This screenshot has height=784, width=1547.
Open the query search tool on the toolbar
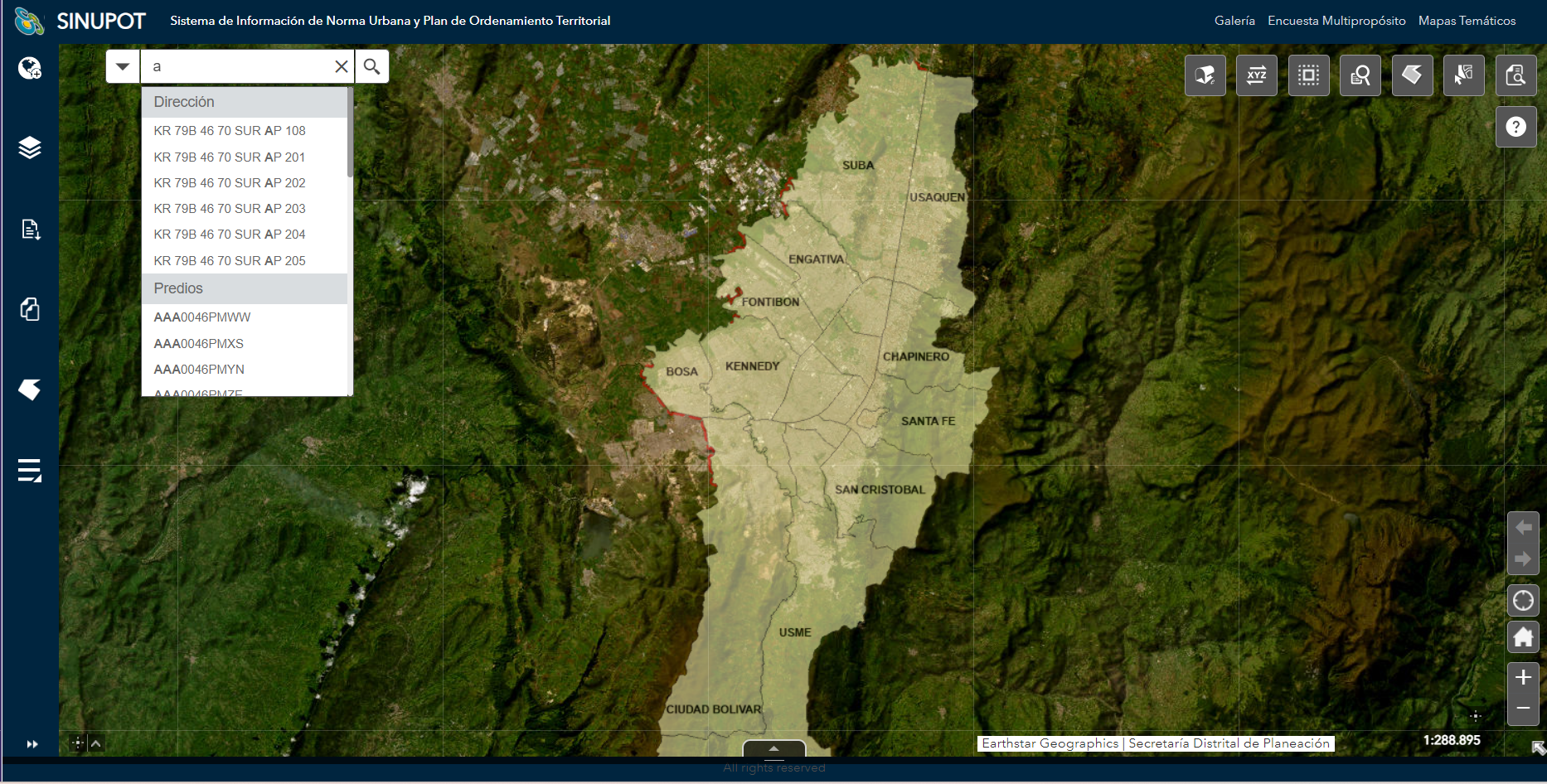point(1360,75)
